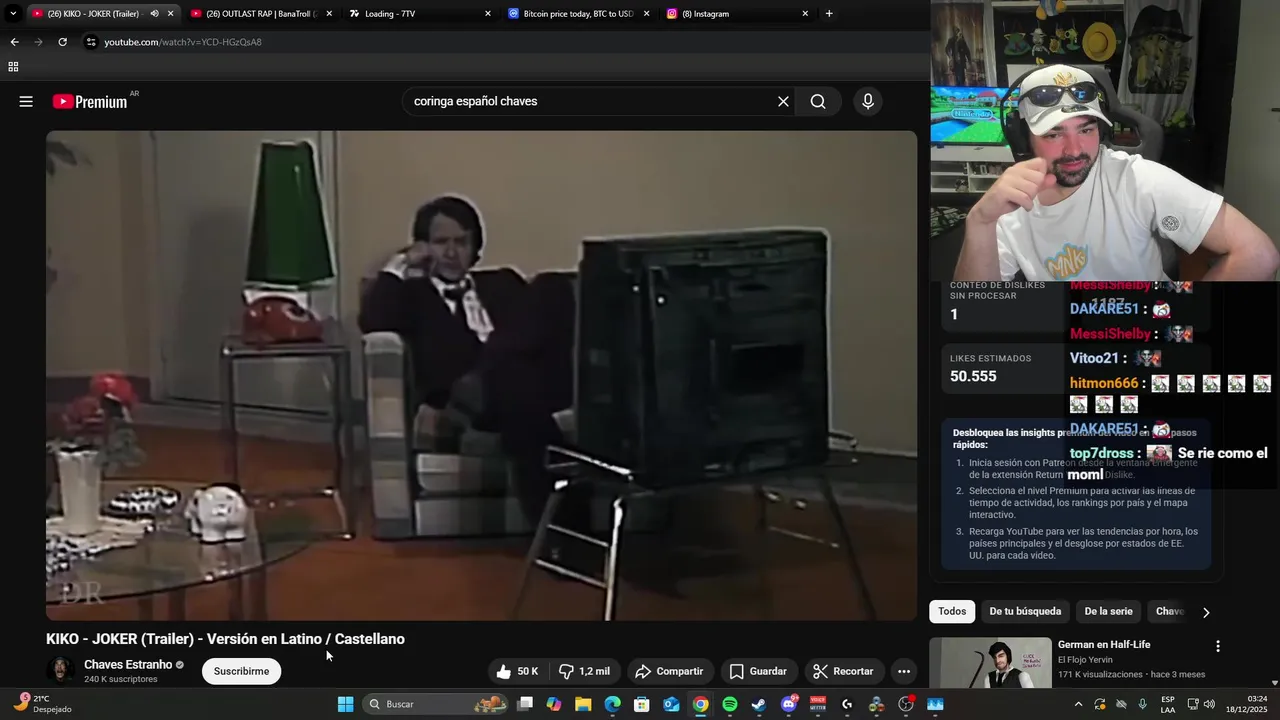Like the video (50 K)
This screenshot has width=1280, height=720.
pyautogui.click(x=518, y=671)
